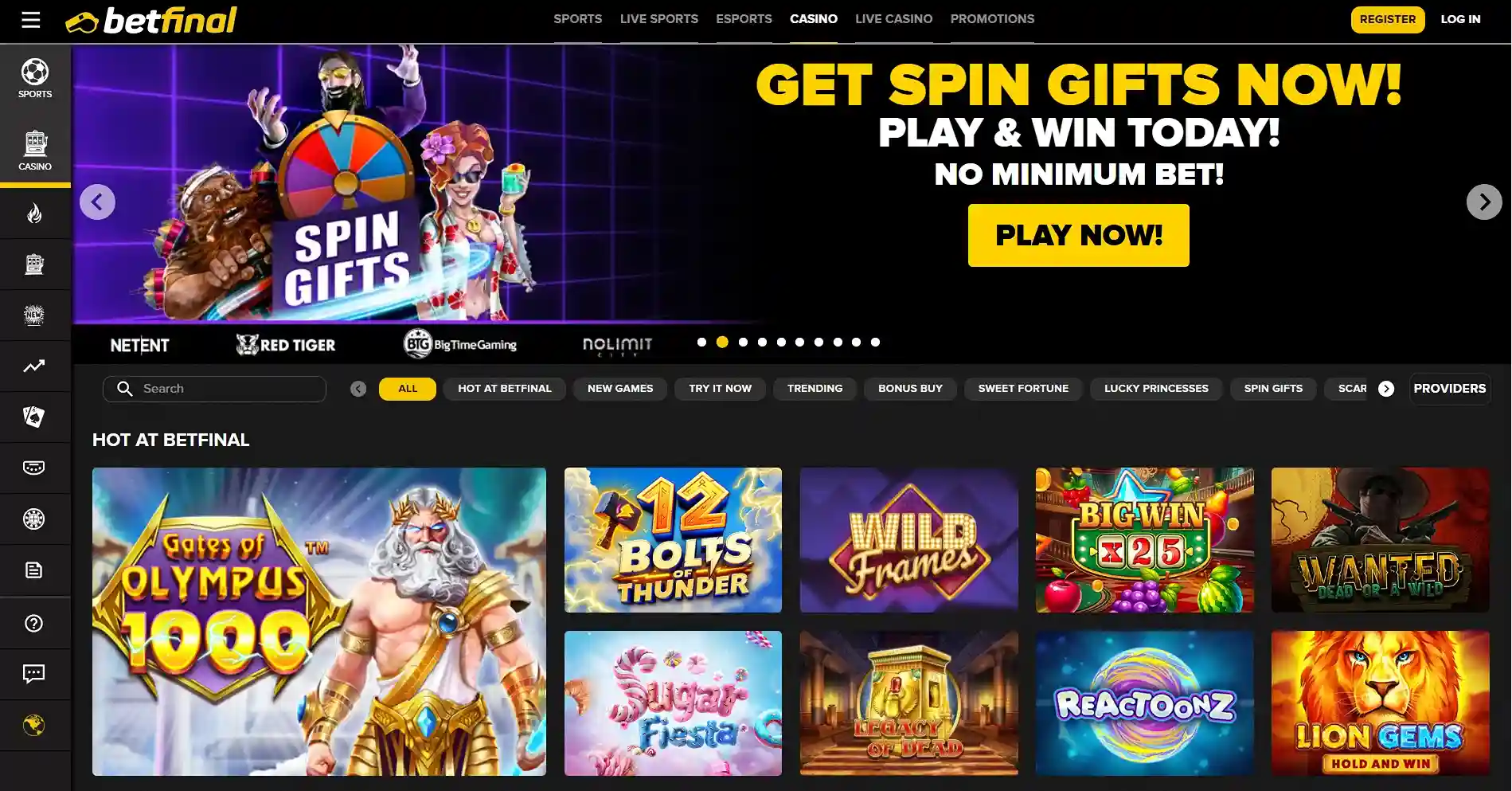Open the Promotions tab
The width and height of the screenshot is (1512, 791).
coord(992,19)
